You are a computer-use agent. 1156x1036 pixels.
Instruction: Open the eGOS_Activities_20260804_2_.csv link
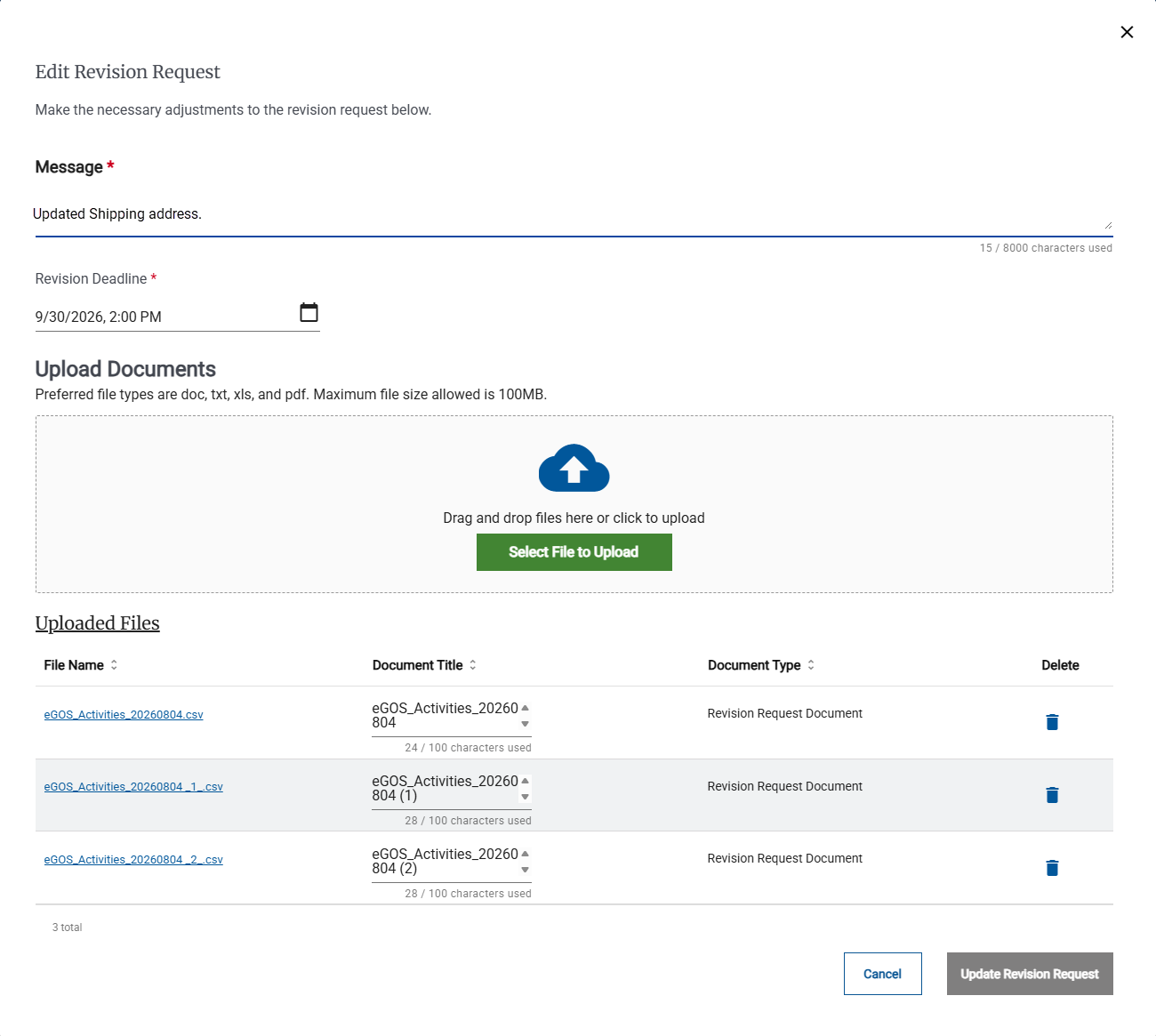pyautogui.click(x=133, y=860)
